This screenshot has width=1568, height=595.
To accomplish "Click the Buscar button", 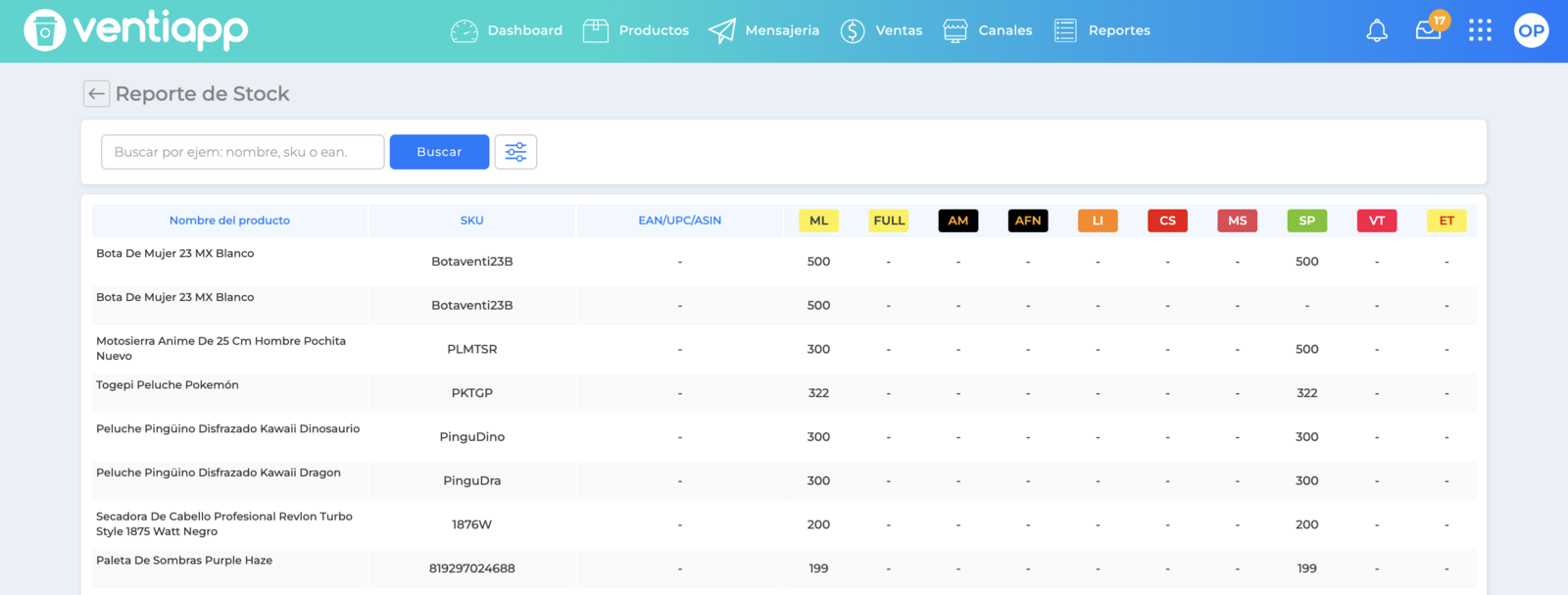I will pos(439,152).
